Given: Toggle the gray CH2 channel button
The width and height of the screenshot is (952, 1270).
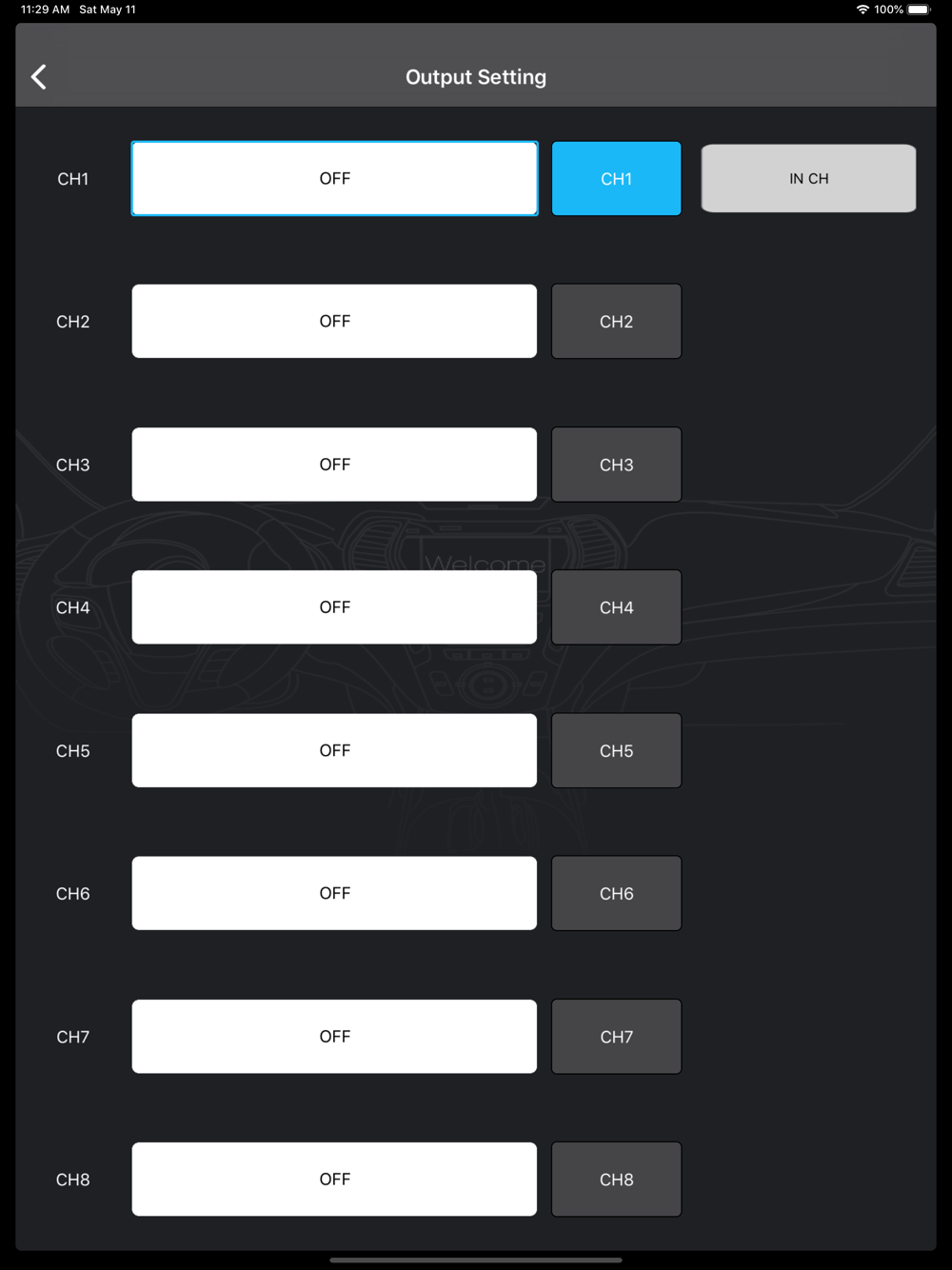Looking at the screenshot, I should (x=616, y=322).
